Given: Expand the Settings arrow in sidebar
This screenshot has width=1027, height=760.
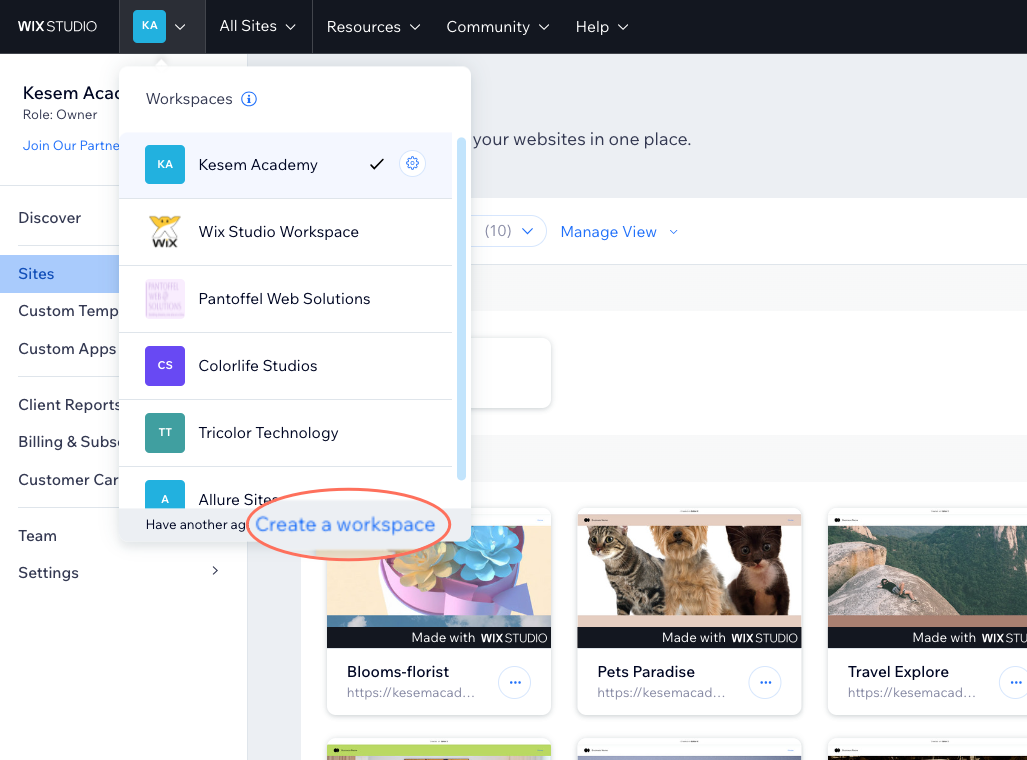Looking at the screenshot, I should pyautogui.click(x=215, y=571).
